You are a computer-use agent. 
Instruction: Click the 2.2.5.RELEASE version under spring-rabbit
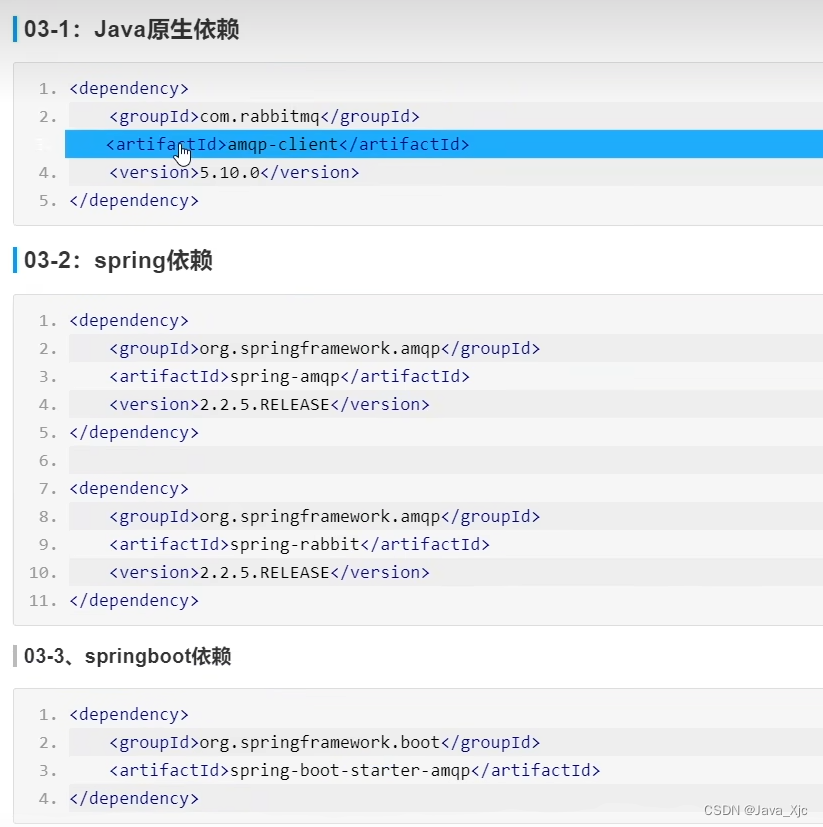click(269, 572)
